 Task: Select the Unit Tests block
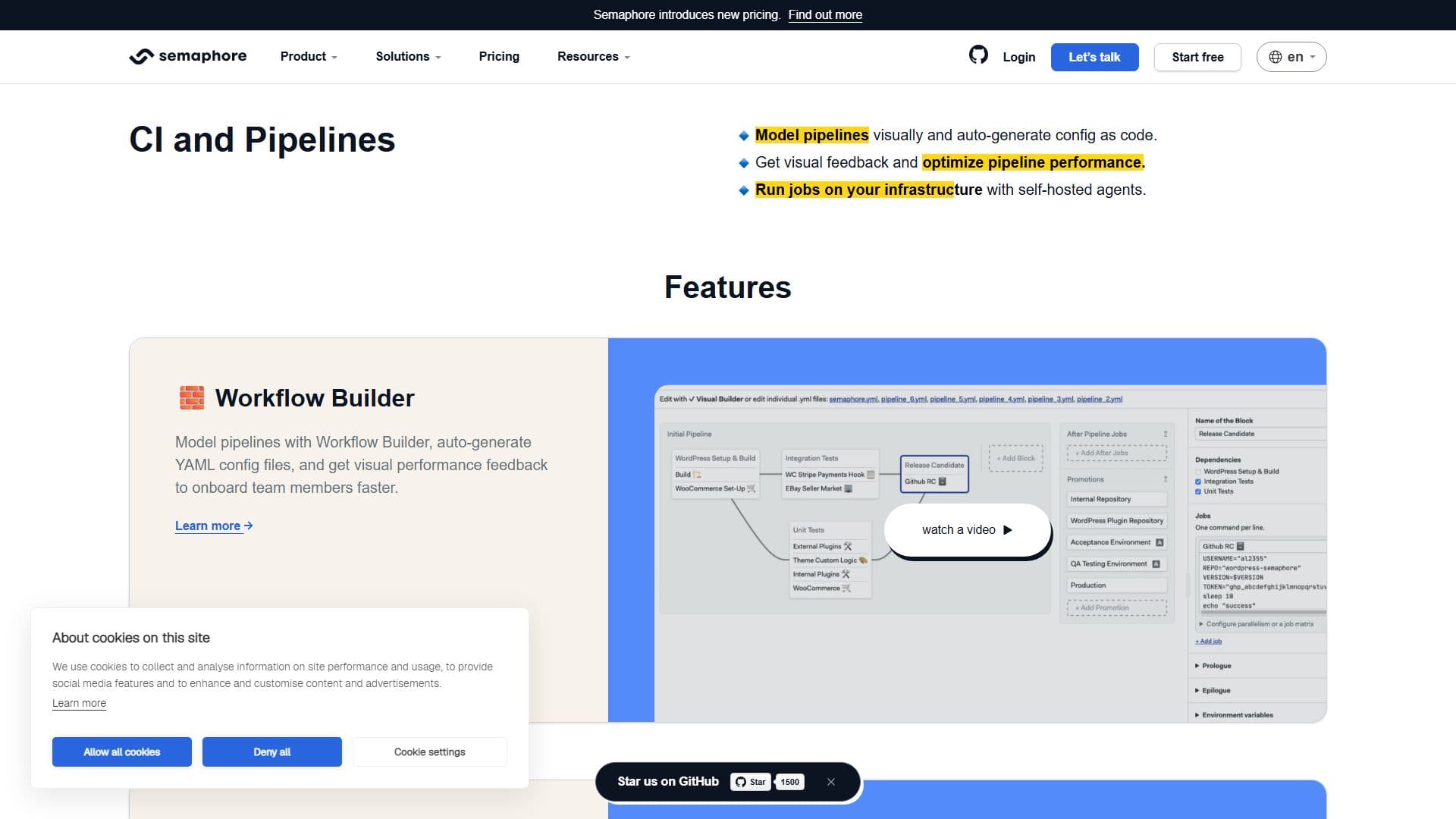point(830,560)
